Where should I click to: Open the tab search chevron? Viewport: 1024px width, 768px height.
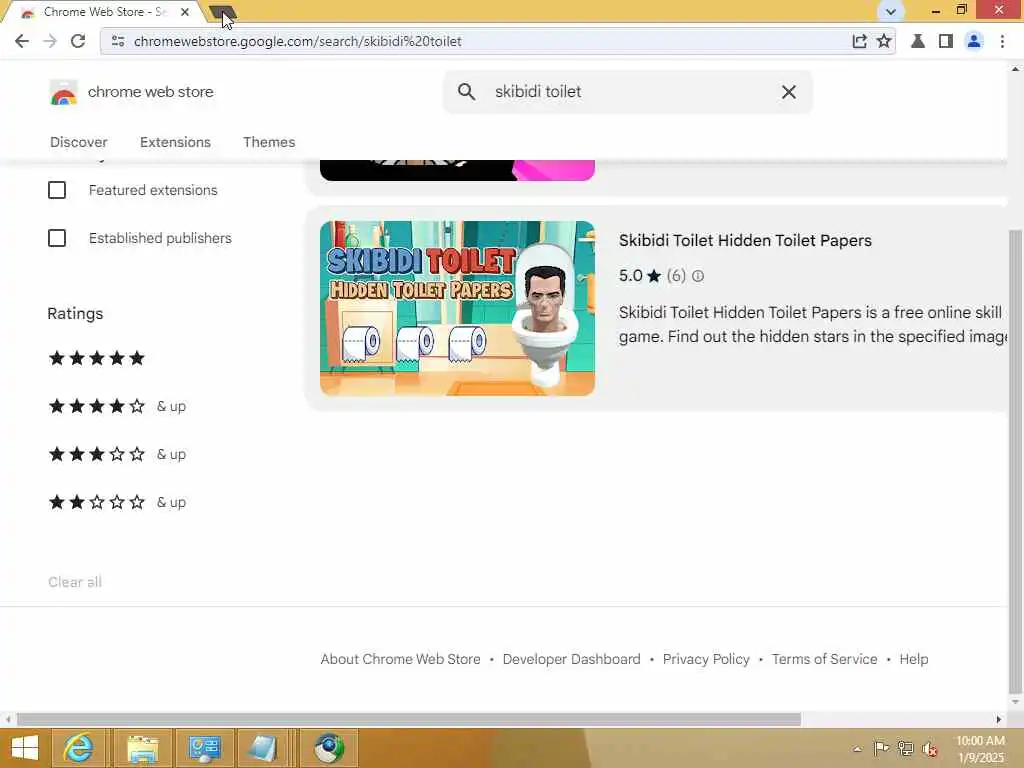[890, 11]
